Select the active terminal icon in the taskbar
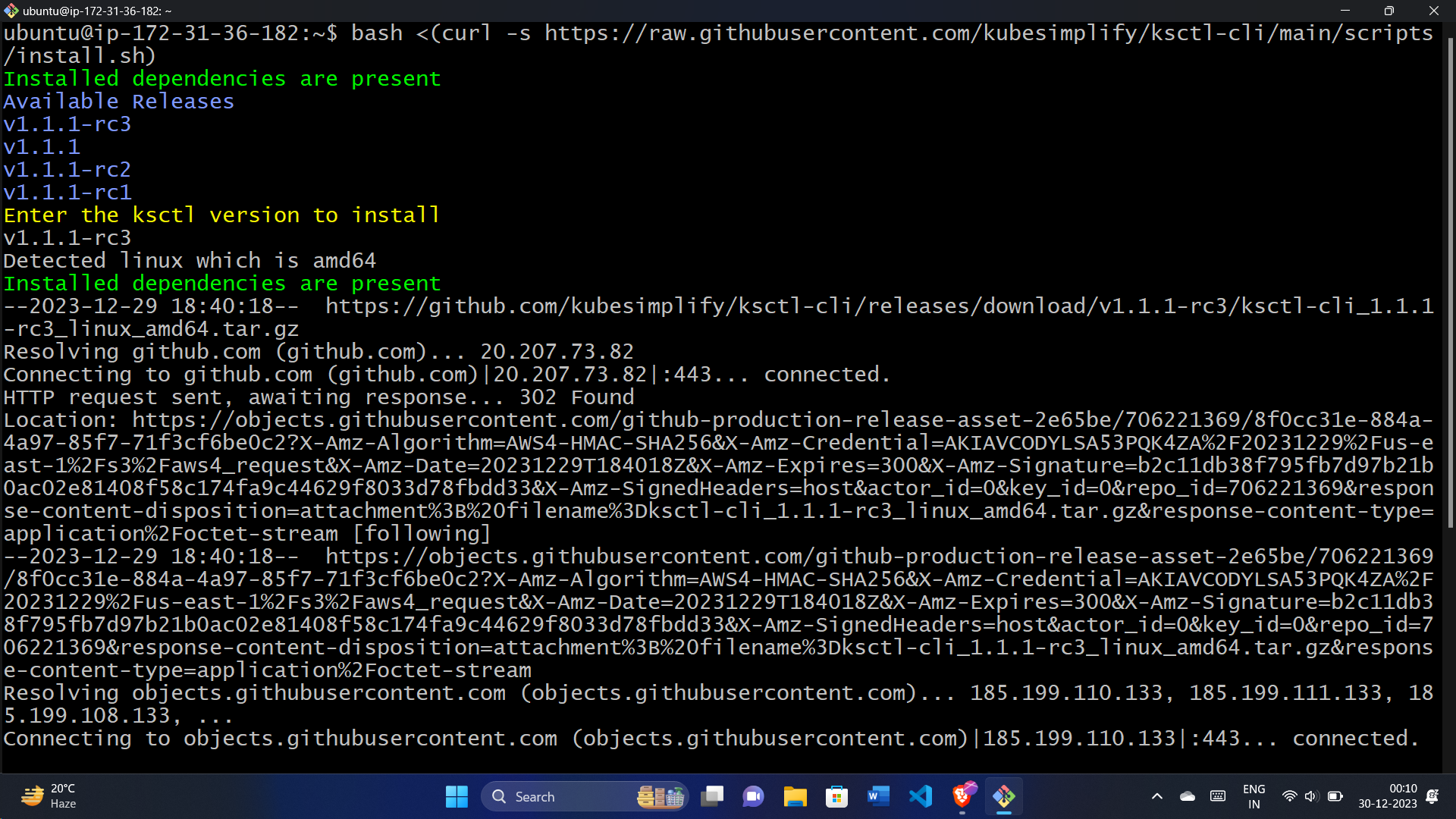 click(1004, 796)
